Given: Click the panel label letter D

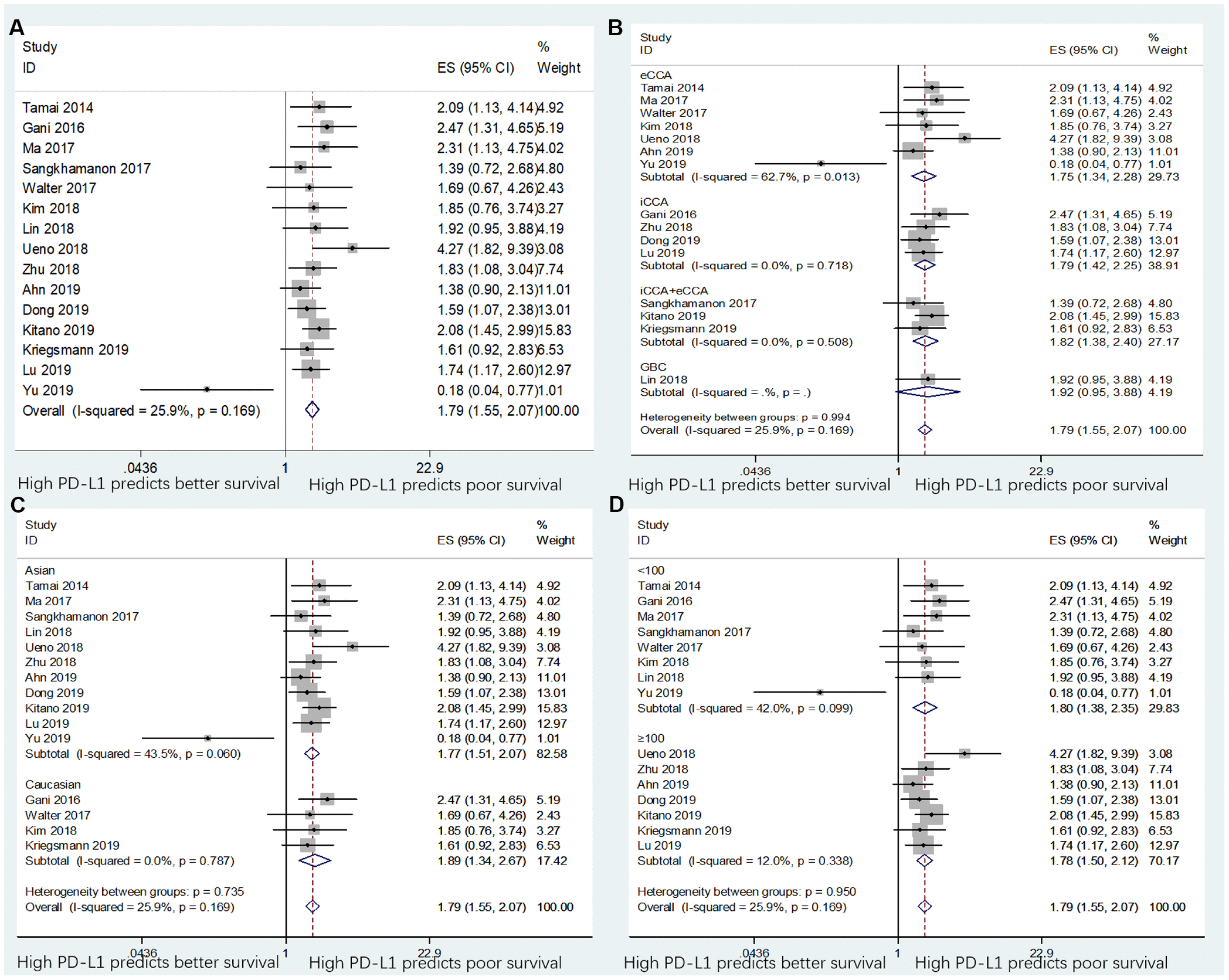Looking at the screenshot, I should click(x=616, y=504).
